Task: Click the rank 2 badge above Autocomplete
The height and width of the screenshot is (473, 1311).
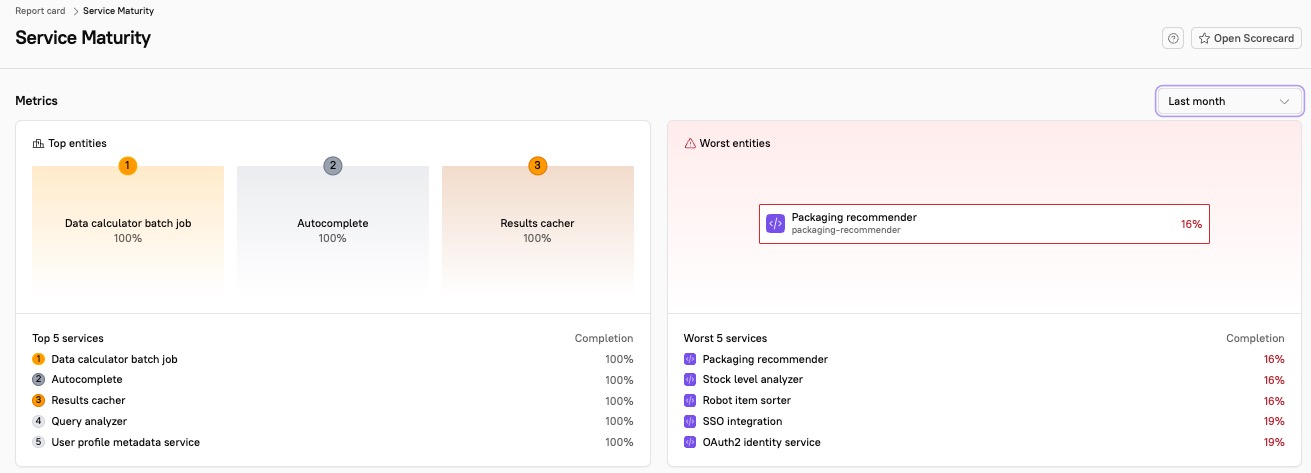Action: pyautogui.click(x=333, y=165)
